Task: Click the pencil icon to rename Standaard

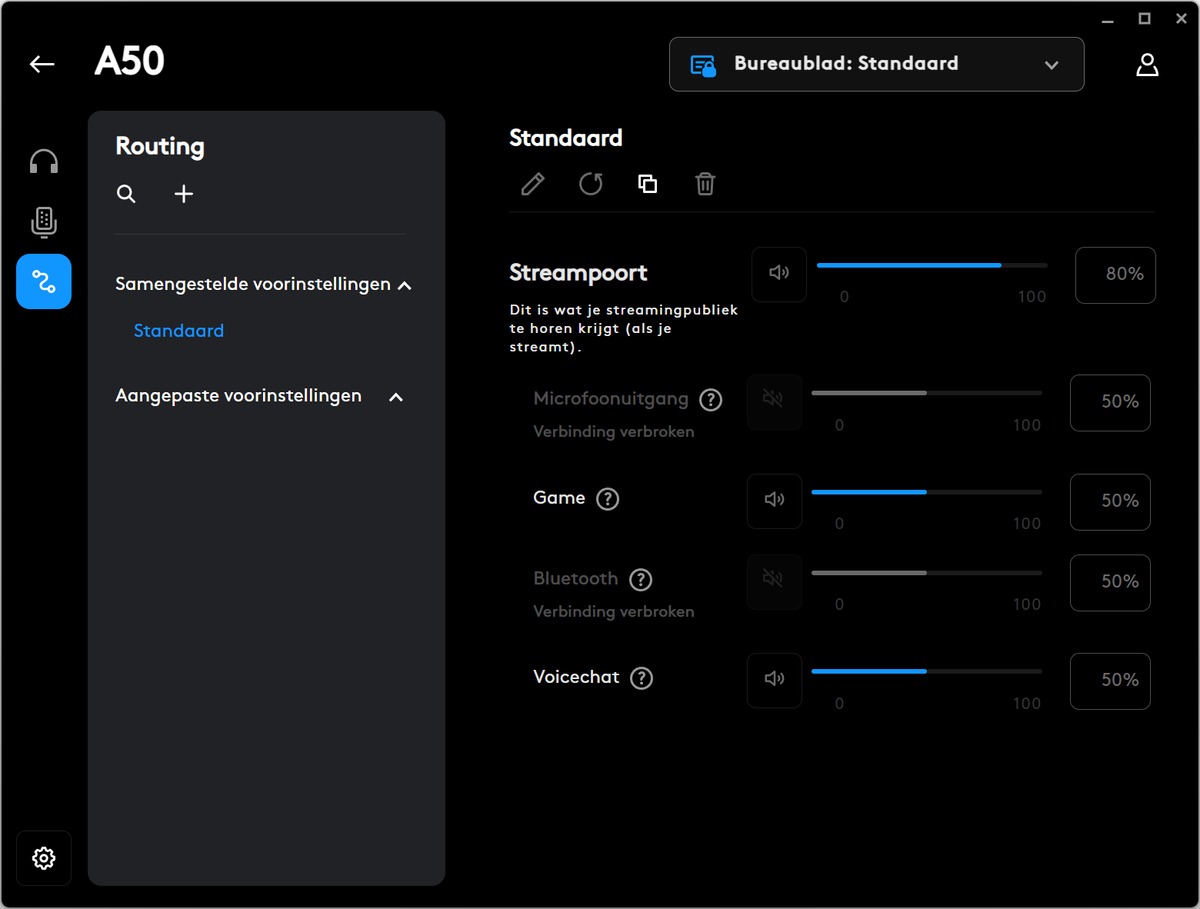Action: 533,184
